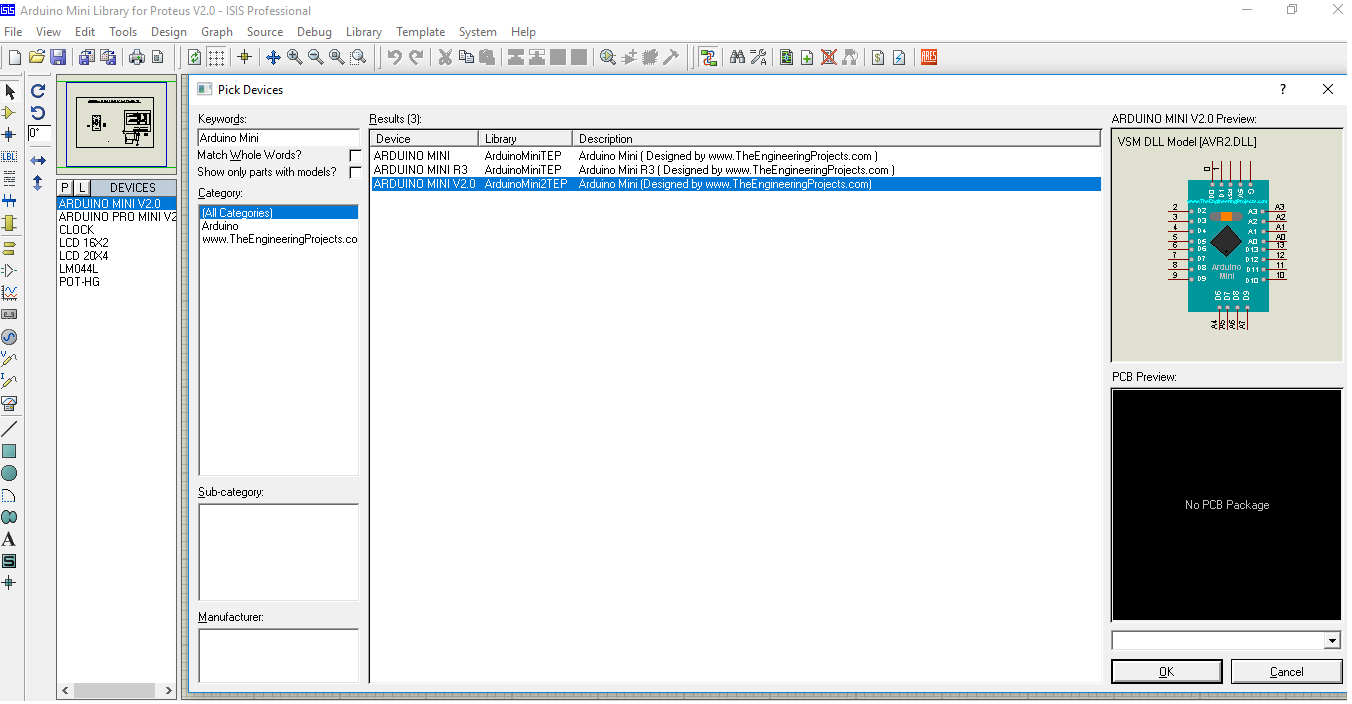The height and width of the screenshot is (704, 1352).
Task: Enable Show only parts with models checkbox
Action: (x=355, y=173)
